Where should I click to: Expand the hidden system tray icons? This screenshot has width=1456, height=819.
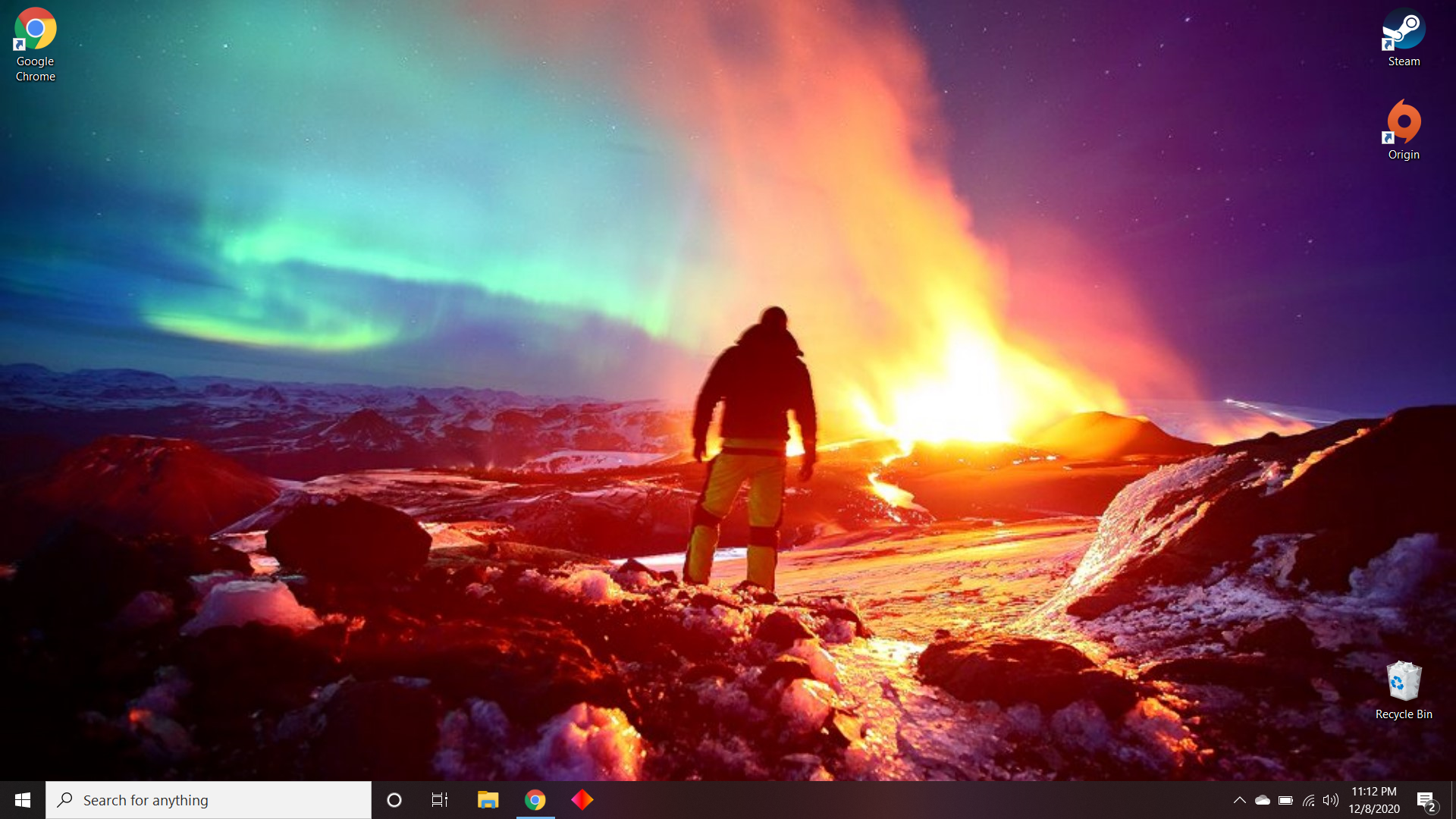tap(1240, 800)
